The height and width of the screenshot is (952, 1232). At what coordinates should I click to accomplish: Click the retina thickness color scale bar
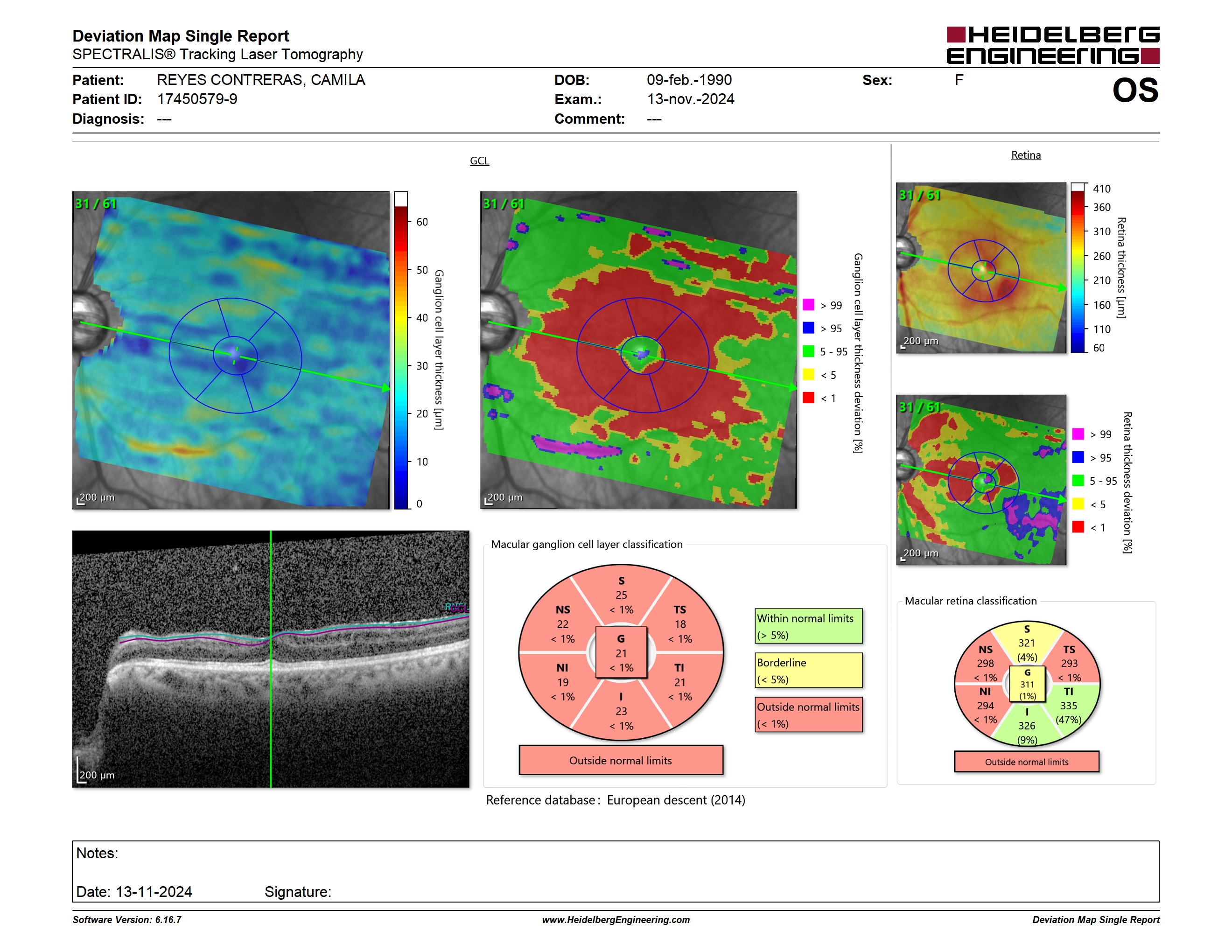coord(1078,268)
